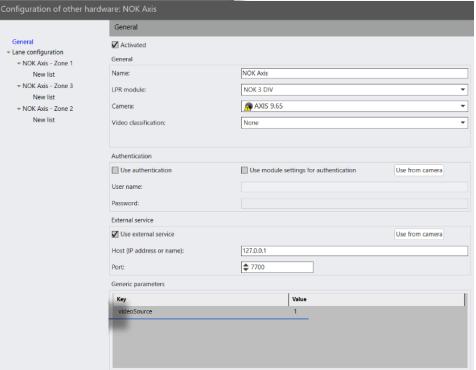The image size is (476, 370).
Task: Click the Port stepper arrows
Action: pyautogui.click(x=246, y=267)
